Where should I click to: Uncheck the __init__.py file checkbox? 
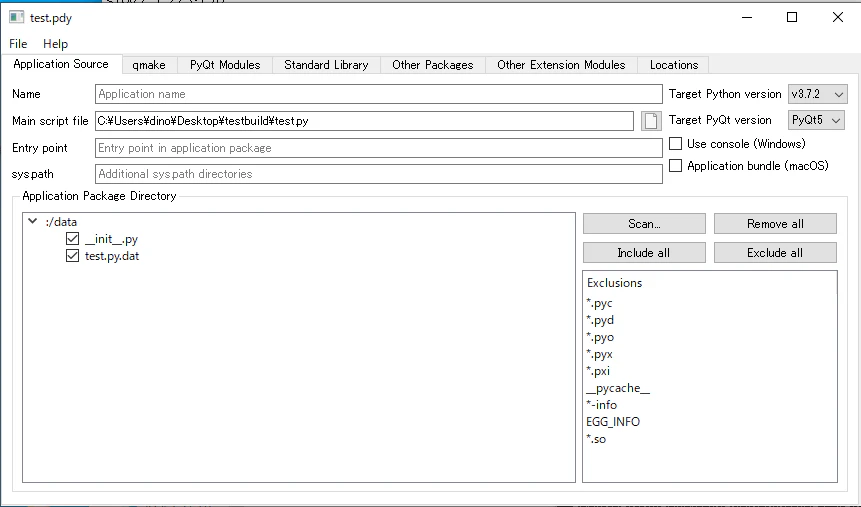click(x=72, y=238)
